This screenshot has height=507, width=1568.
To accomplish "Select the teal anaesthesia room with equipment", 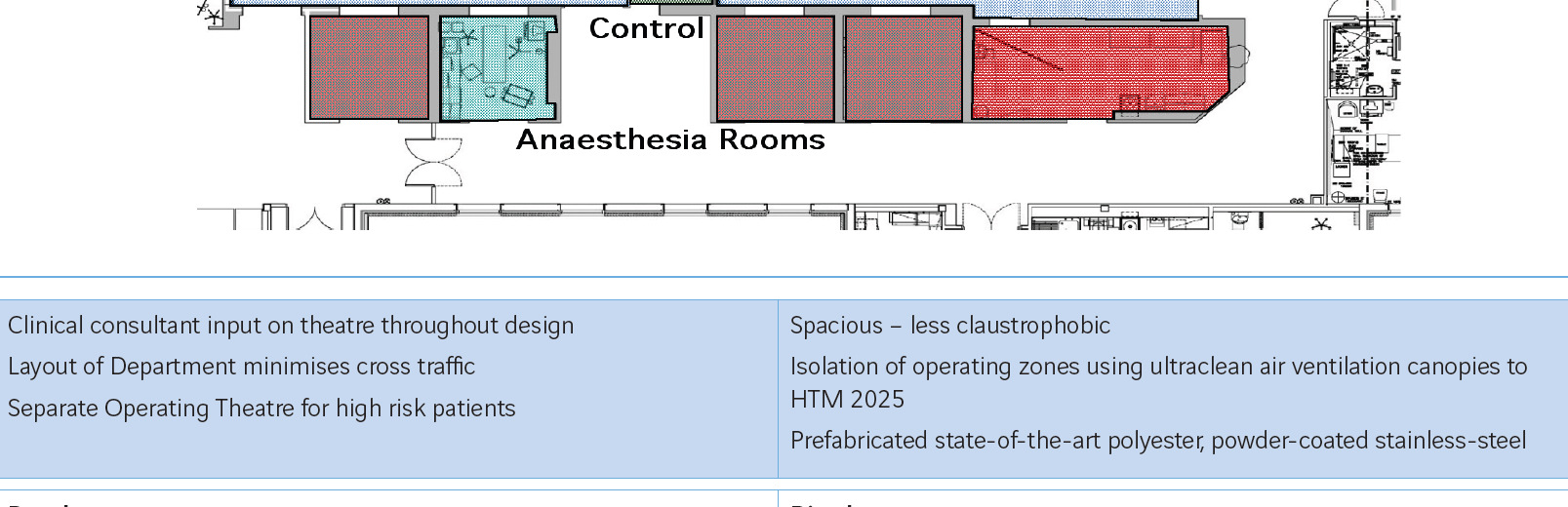I will click(x=498, y=68).
